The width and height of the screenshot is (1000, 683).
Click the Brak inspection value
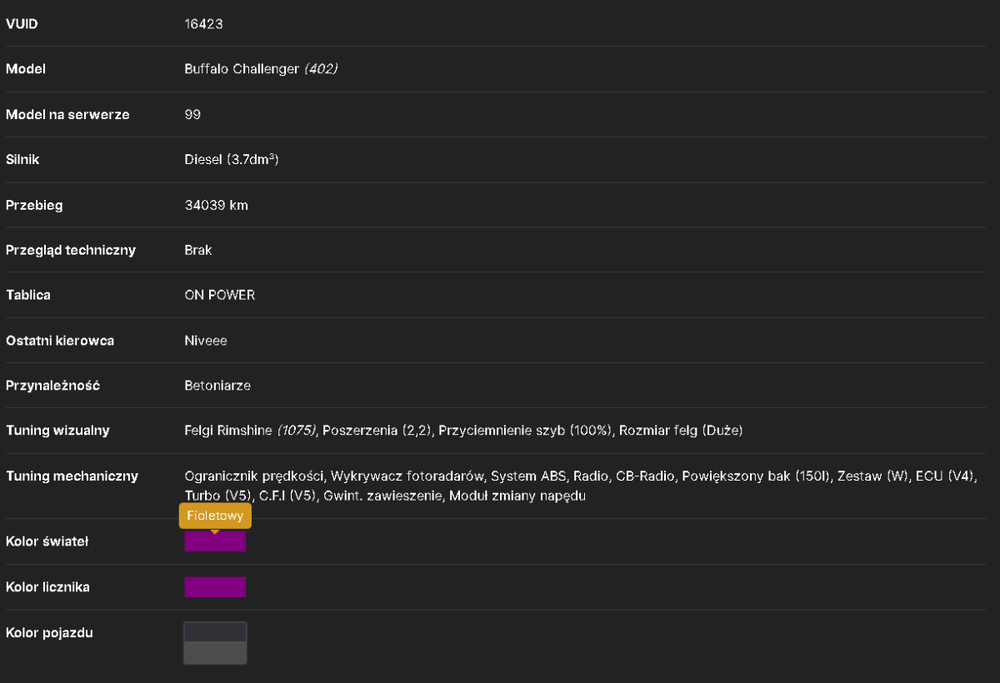tap(198, 250)
